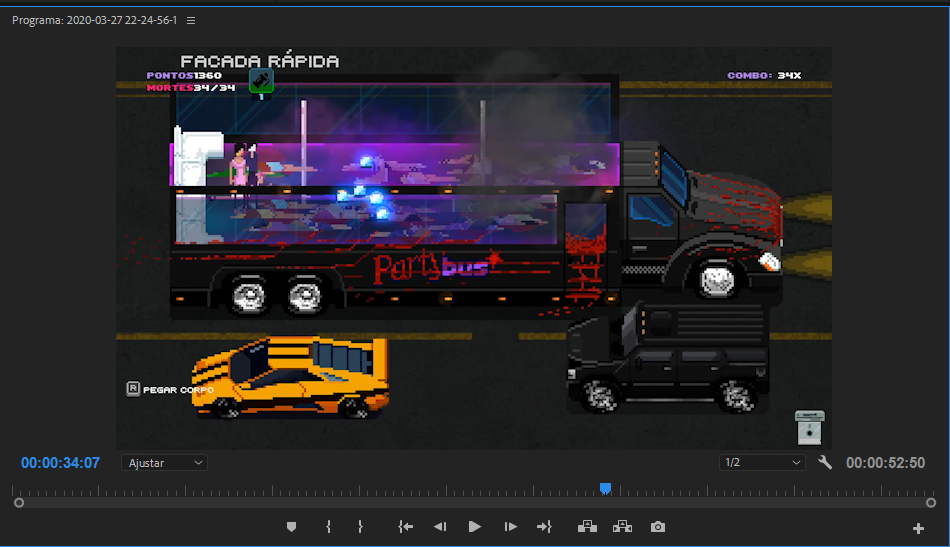Click the Lift button

tap(587, 527)
